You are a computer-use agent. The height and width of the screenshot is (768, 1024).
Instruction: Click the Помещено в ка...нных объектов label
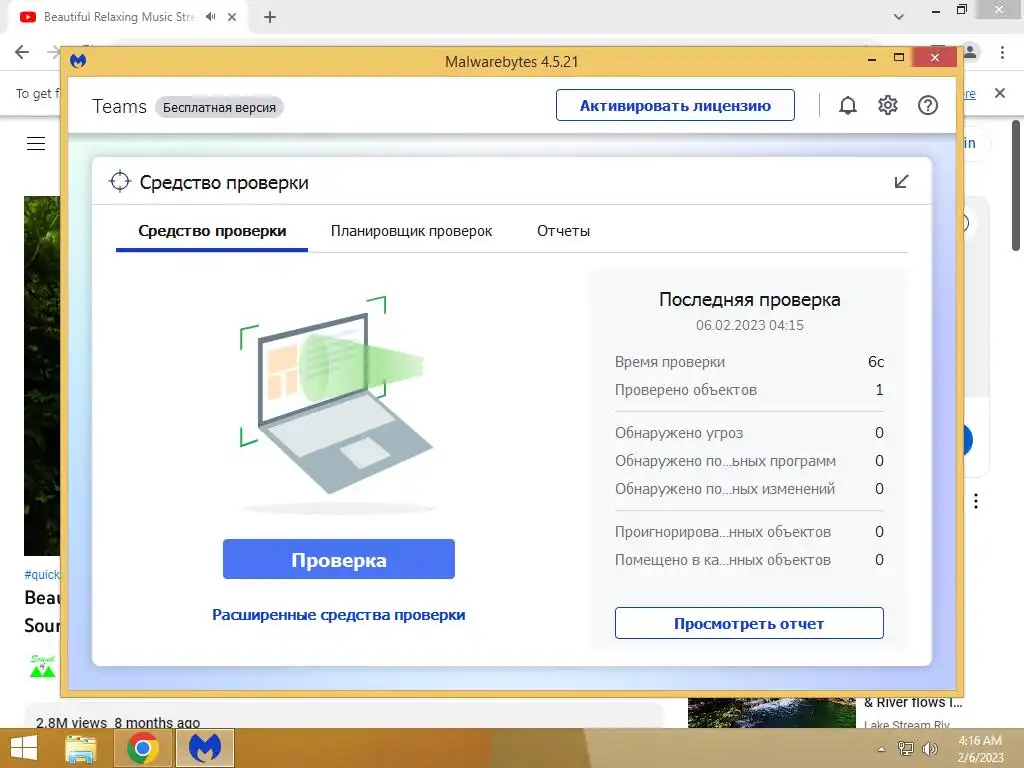[x=722, y=560]
